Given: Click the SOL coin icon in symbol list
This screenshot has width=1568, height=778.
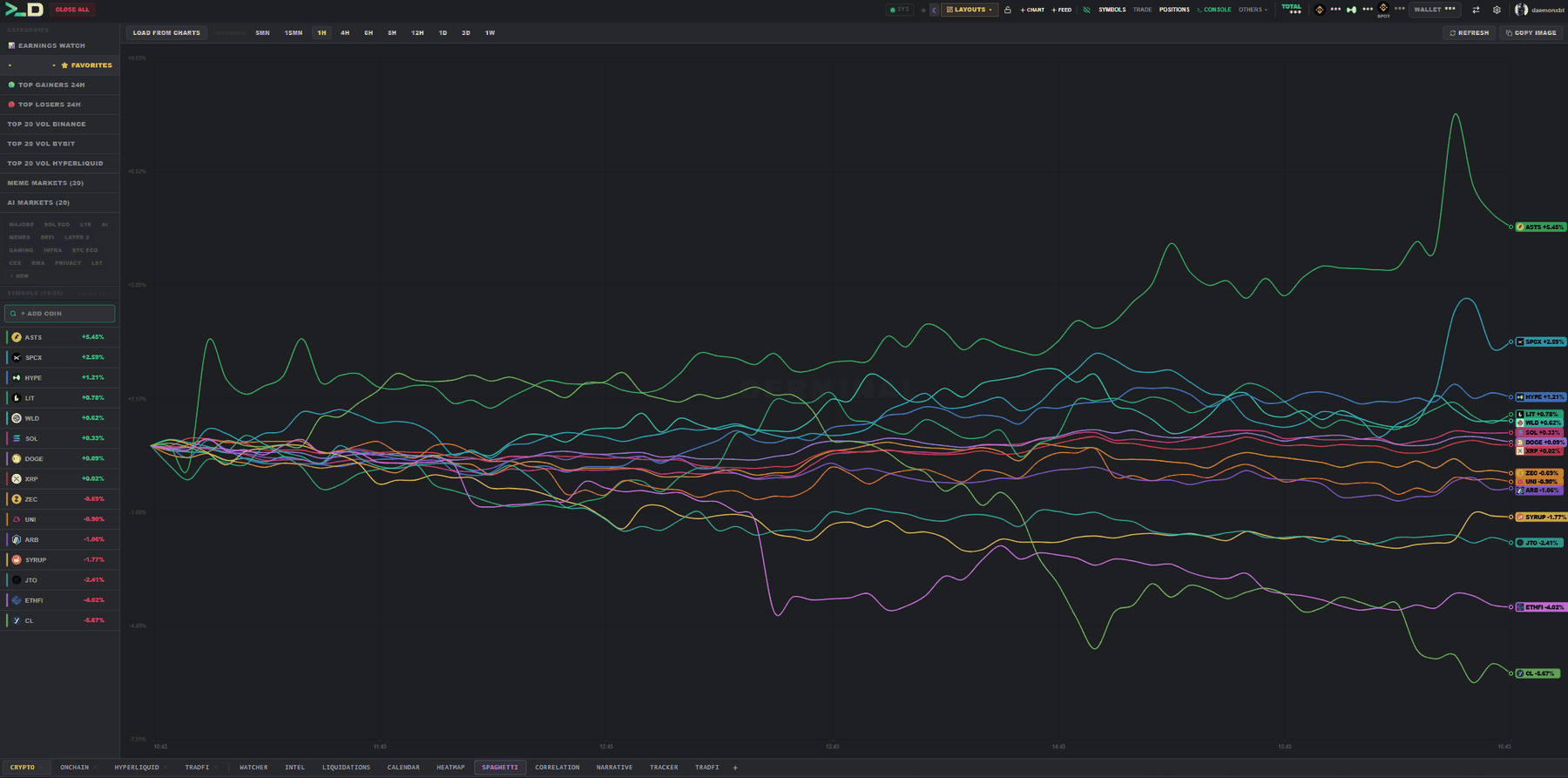Looking at the screenshot, I should (17, 438).
